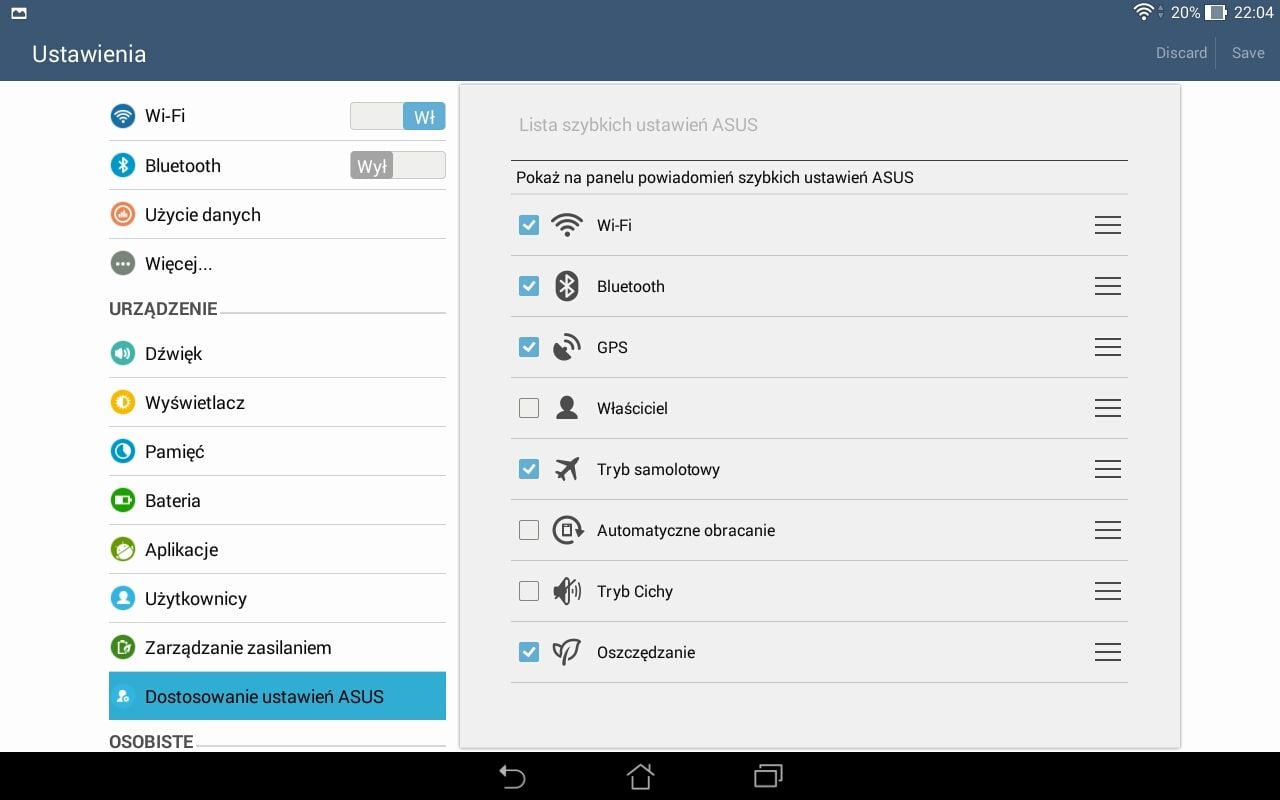
Task: Uncheck the GPS checkbox
Action: coord(529,347)
